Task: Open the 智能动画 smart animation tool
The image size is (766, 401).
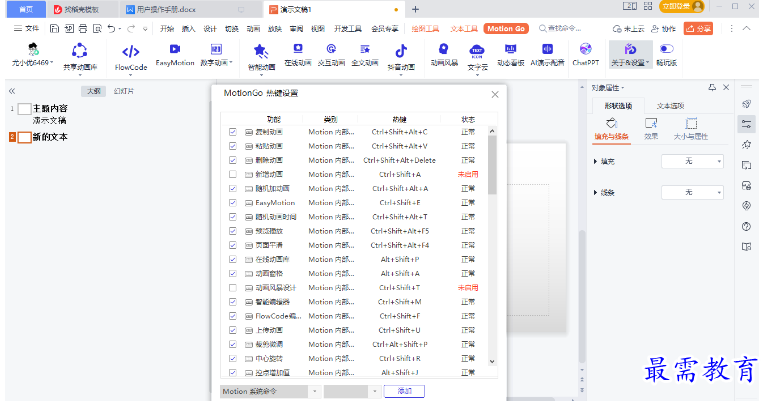Action: 261,58
